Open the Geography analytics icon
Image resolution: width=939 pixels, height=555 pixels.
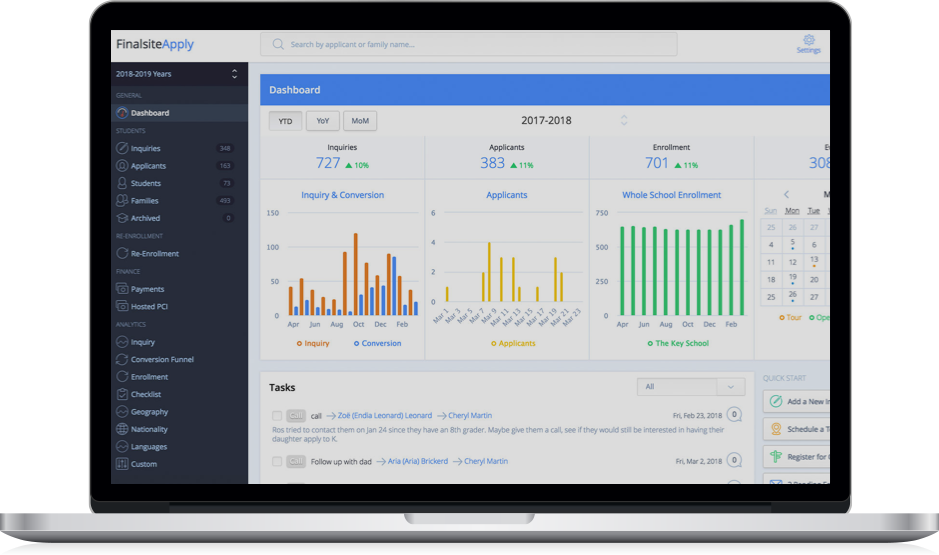coord(122,412)
